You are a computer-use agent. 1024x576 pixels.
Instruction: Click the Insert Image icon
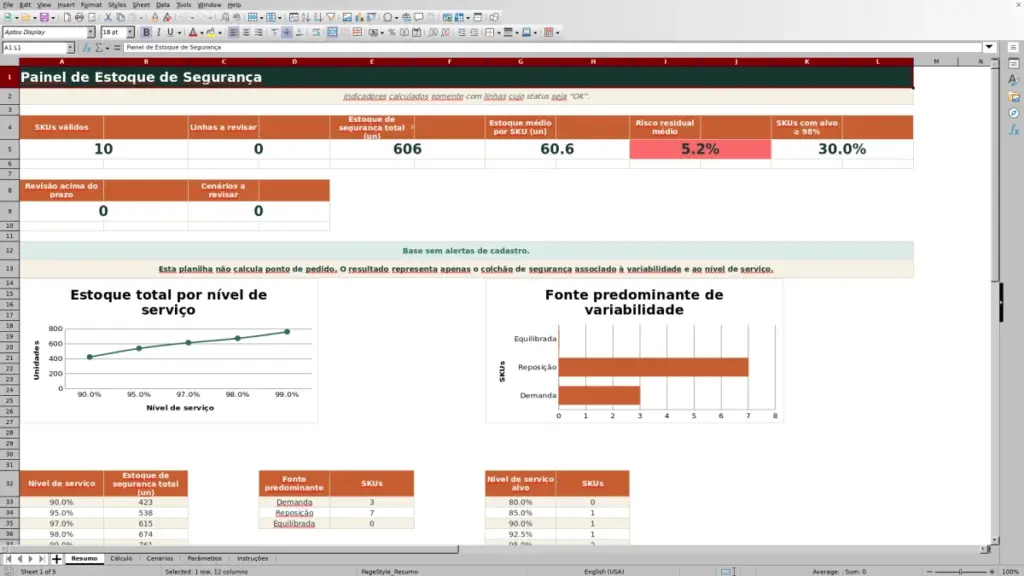coord(347,18)
